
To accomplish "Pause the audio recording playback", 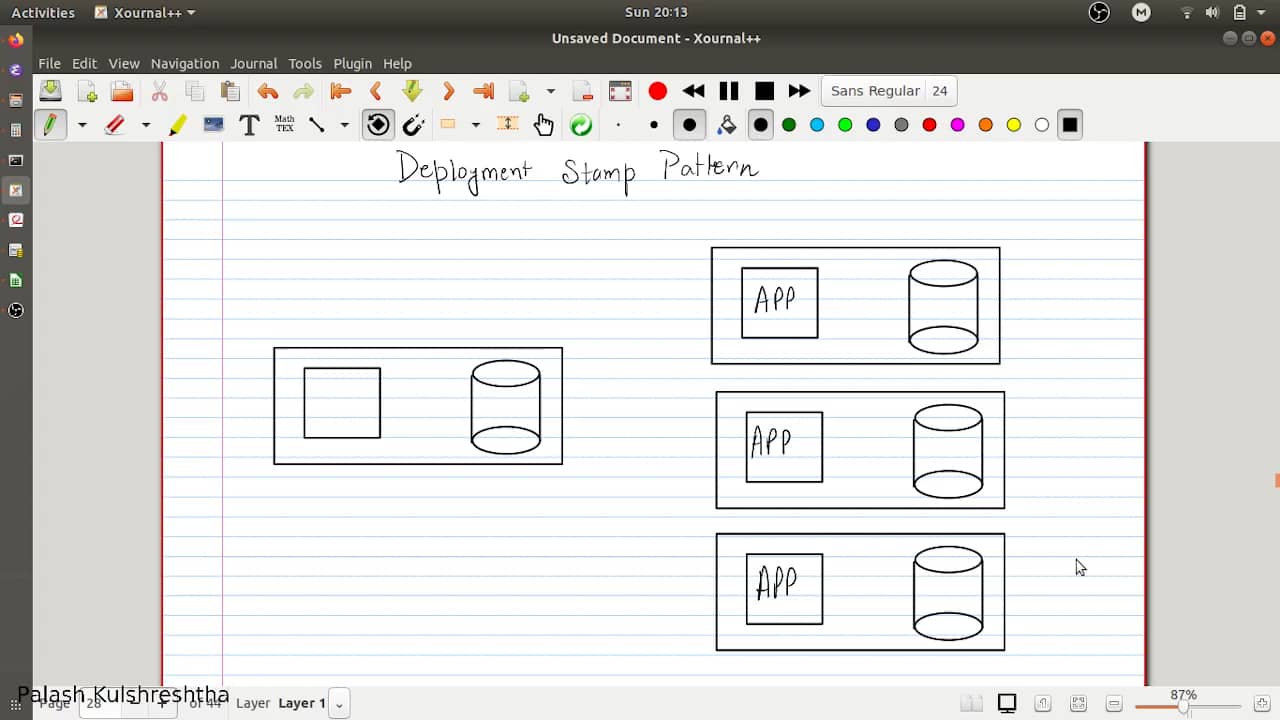I will pos(729,91).
